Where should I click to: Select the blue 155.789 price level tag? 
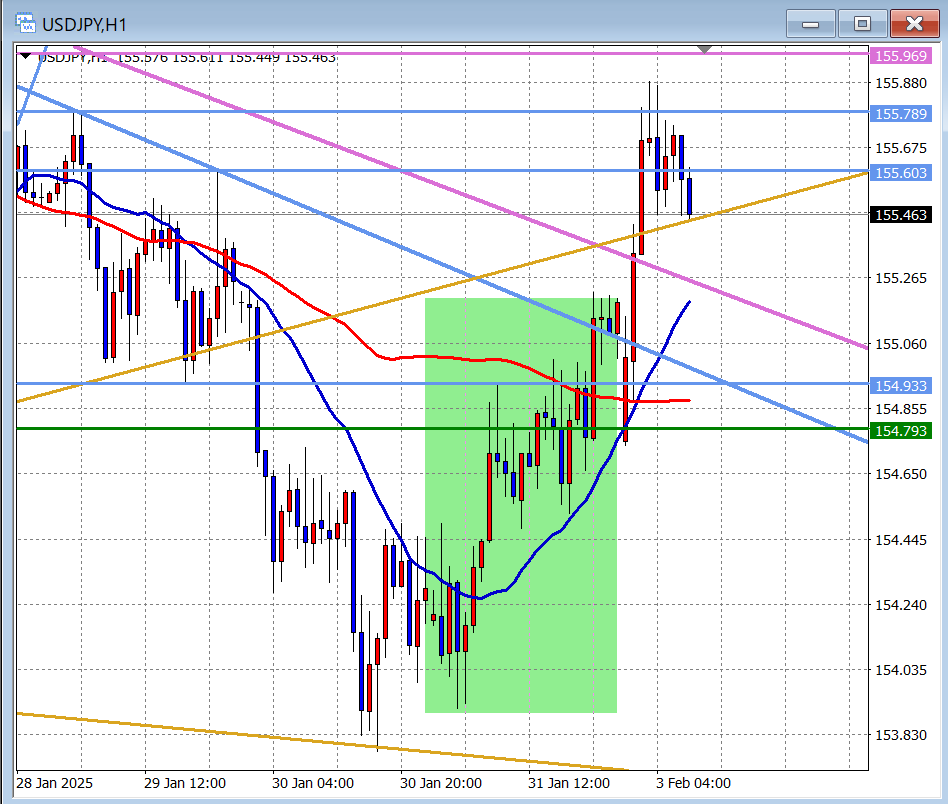(x=902, y=114)
